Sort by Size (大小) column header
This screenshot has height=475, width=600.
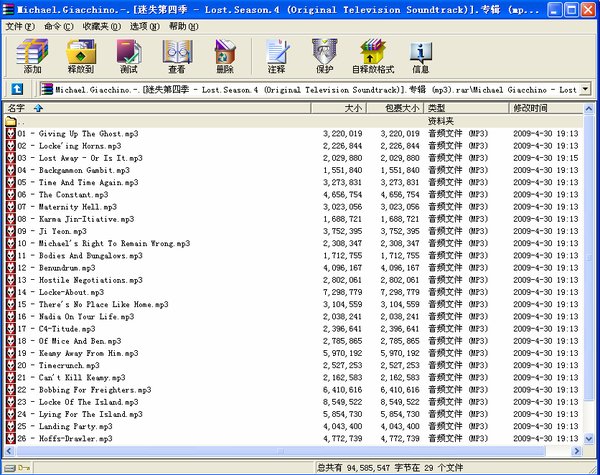339,108
